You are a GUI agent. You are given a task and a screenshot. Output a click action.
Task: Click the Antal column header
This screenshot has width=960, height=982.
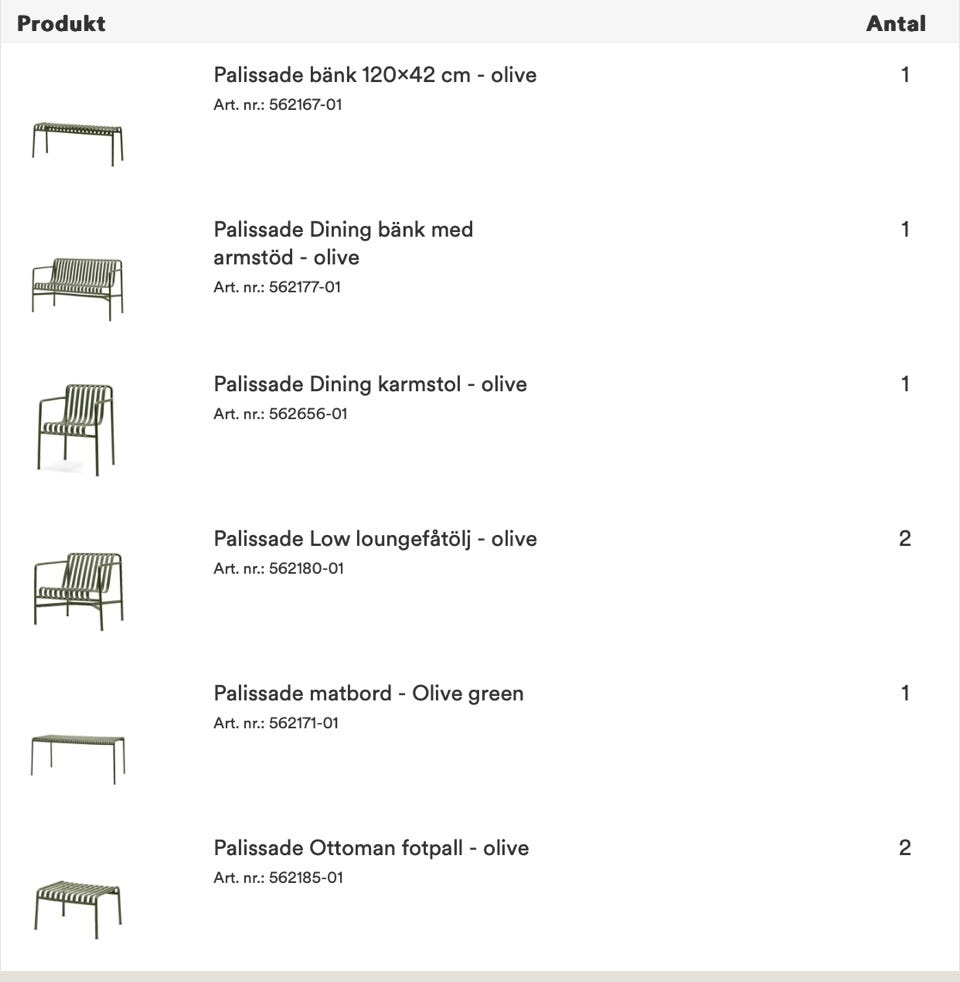coord(895,23)
